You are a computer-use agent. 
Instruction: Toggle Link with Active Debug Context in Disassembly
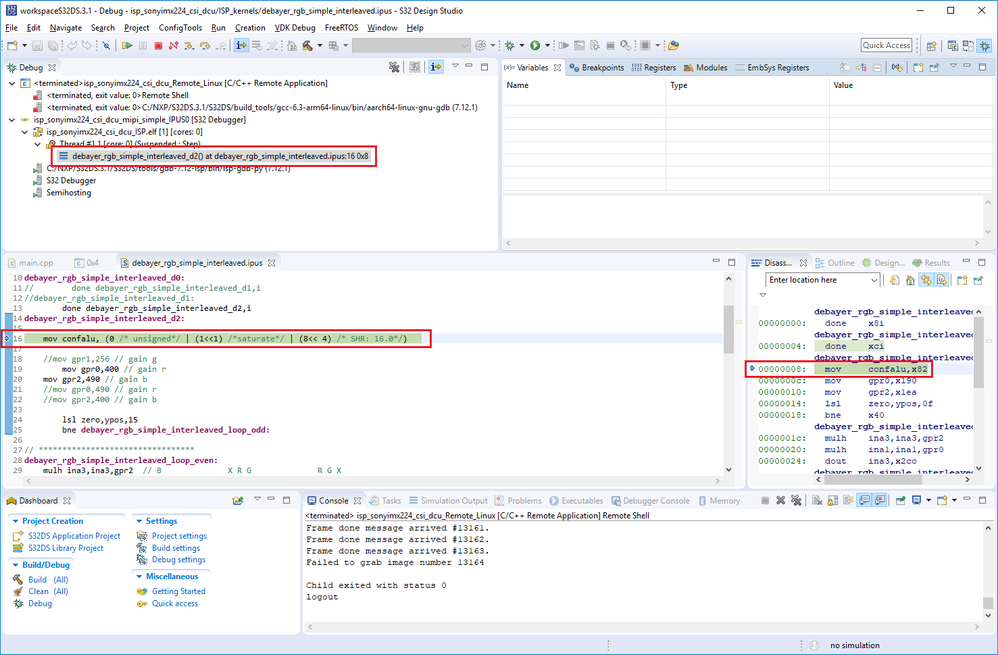(x=926, y=280)
